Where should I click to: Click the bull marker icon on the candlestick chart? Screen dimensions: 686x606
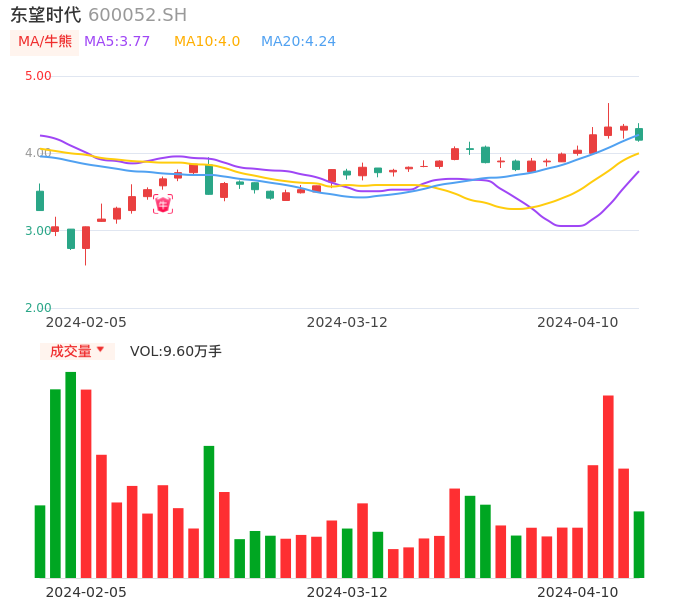pyautogui.click(x=163, y=204)
